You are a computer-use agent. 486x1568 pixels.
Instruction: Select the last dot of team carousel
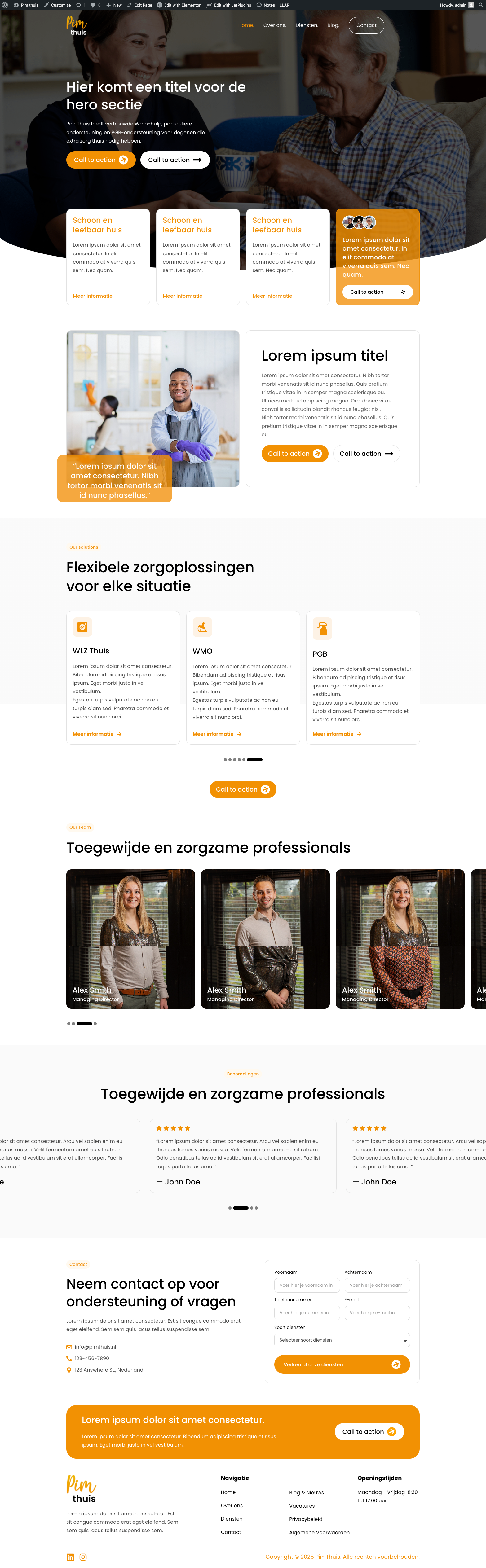95,1024
